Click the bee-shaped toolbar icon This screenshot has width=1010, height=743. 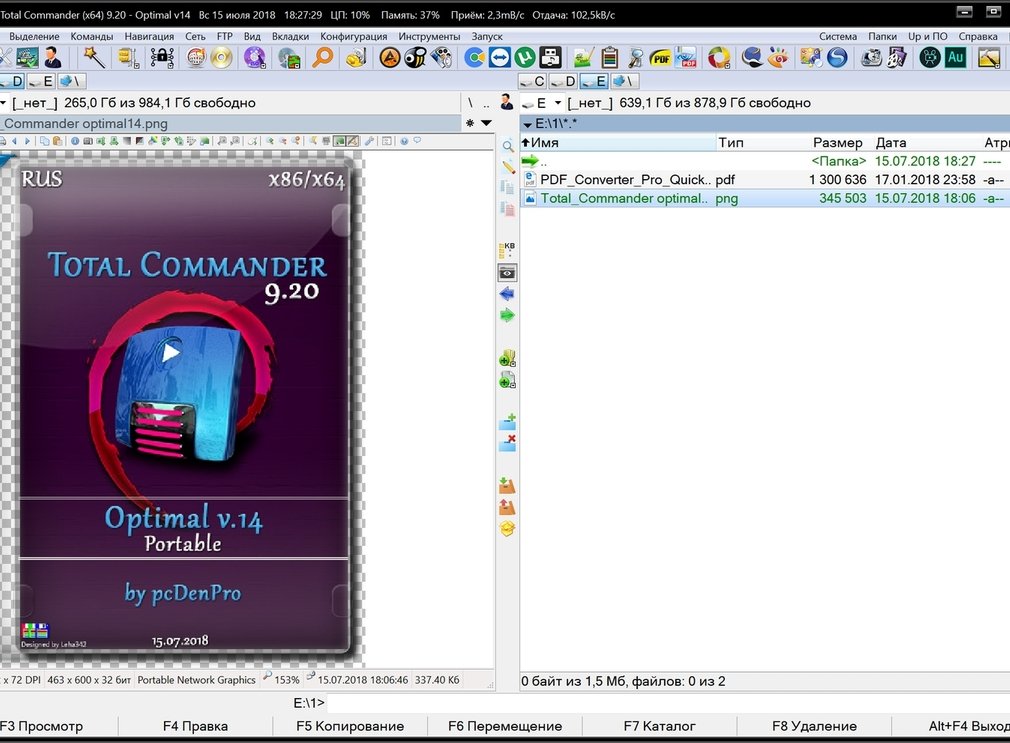415,58
